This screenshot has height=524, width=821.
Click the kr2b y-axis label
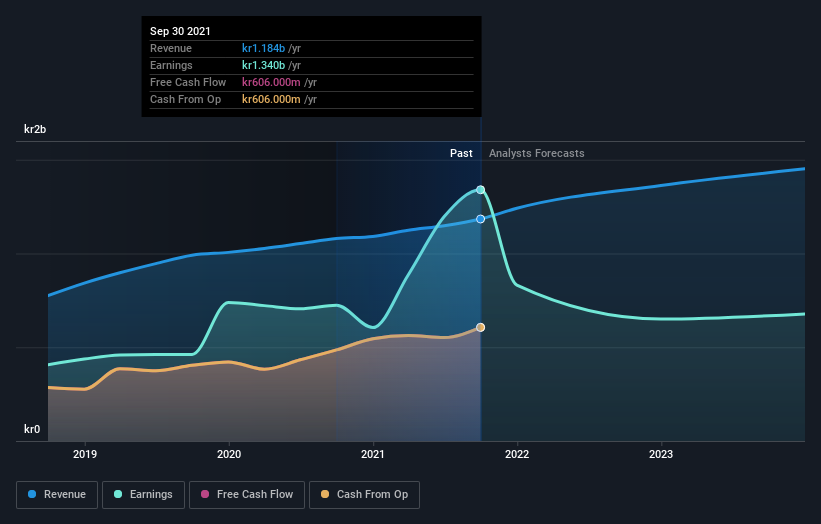tap(35, 129)
